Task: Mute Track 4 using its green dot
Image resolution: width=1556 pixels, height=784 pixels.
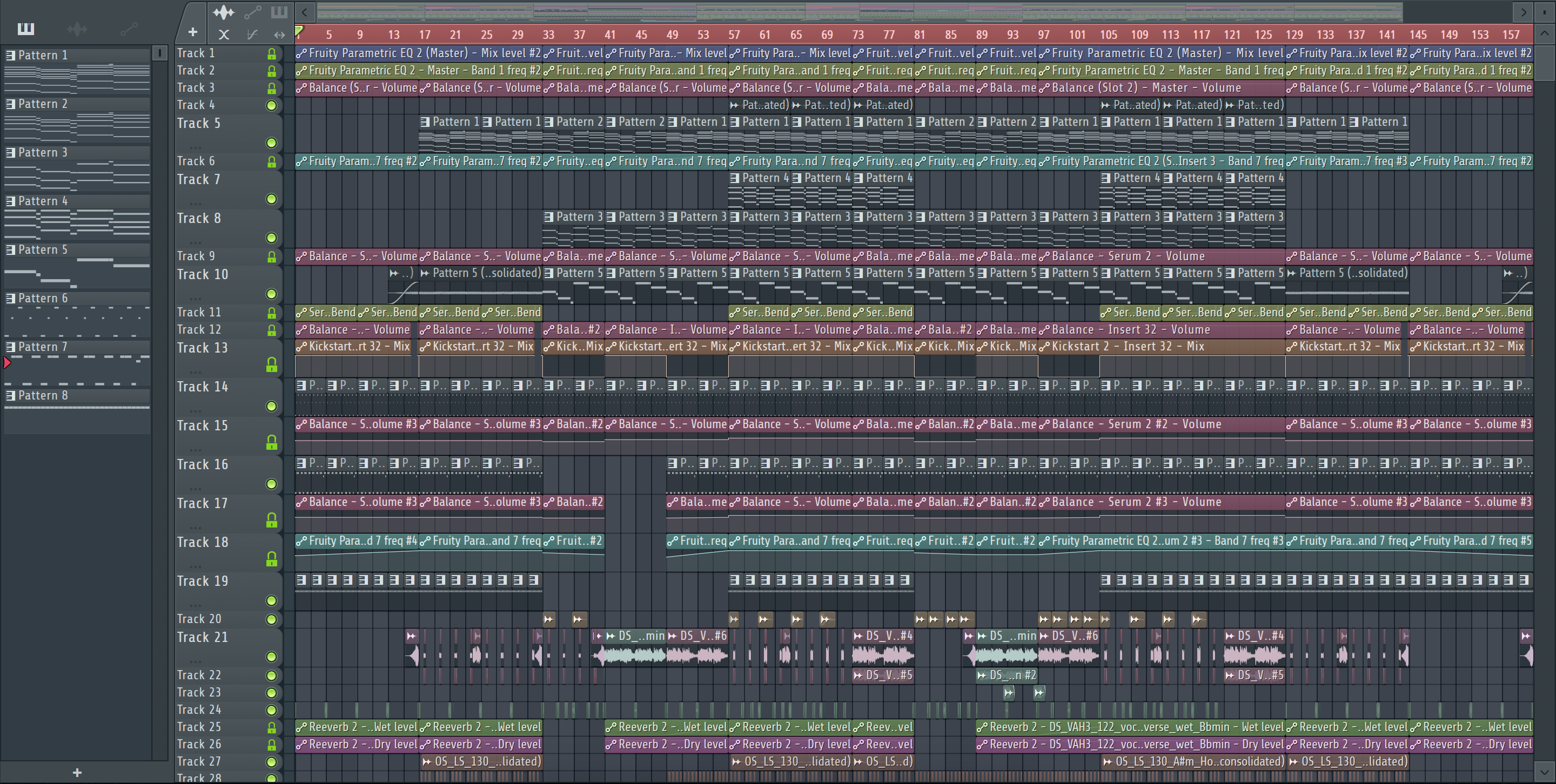Action: coord(272,106)
